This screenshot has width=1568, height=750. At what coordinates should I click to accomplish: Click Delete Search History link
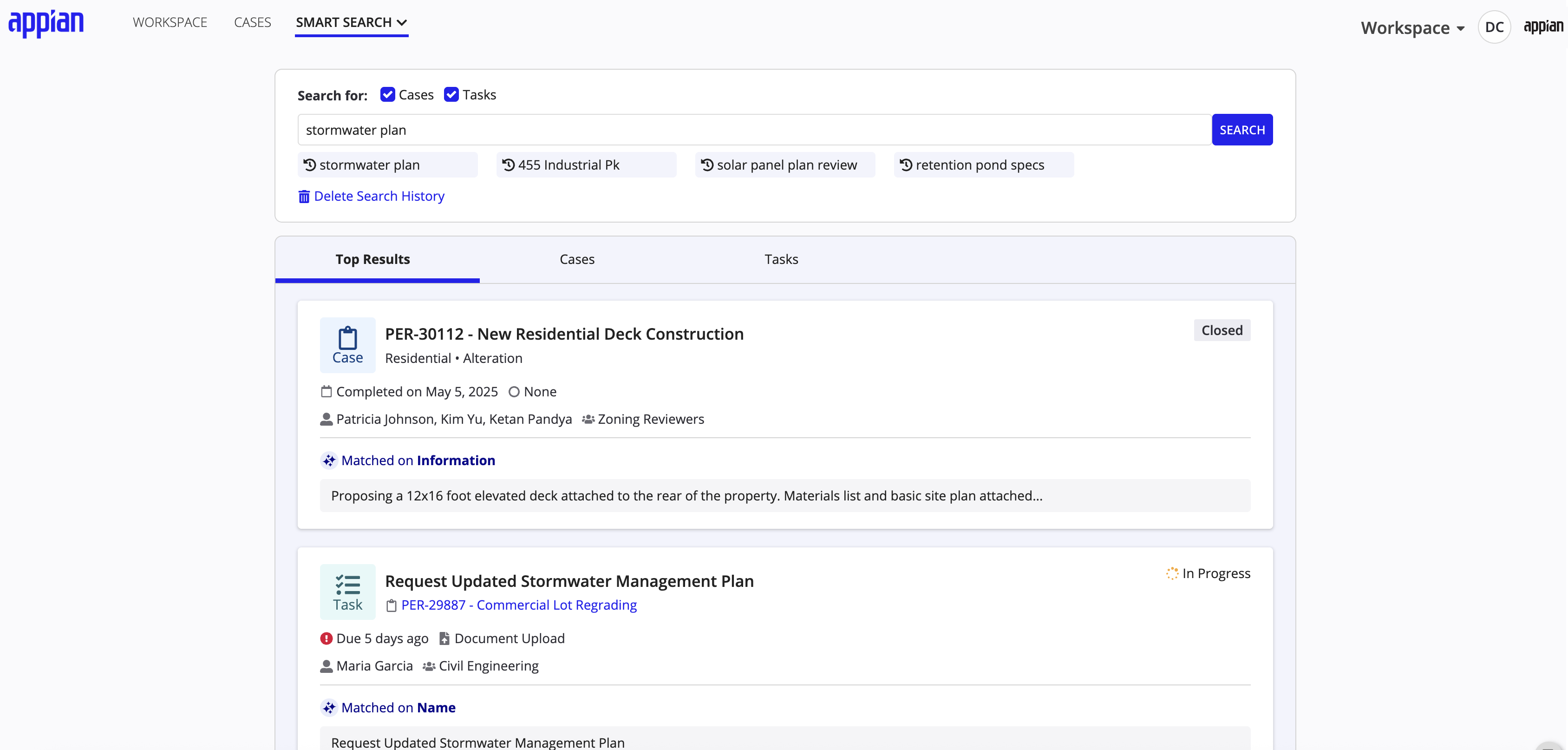[x=379, y=197]
